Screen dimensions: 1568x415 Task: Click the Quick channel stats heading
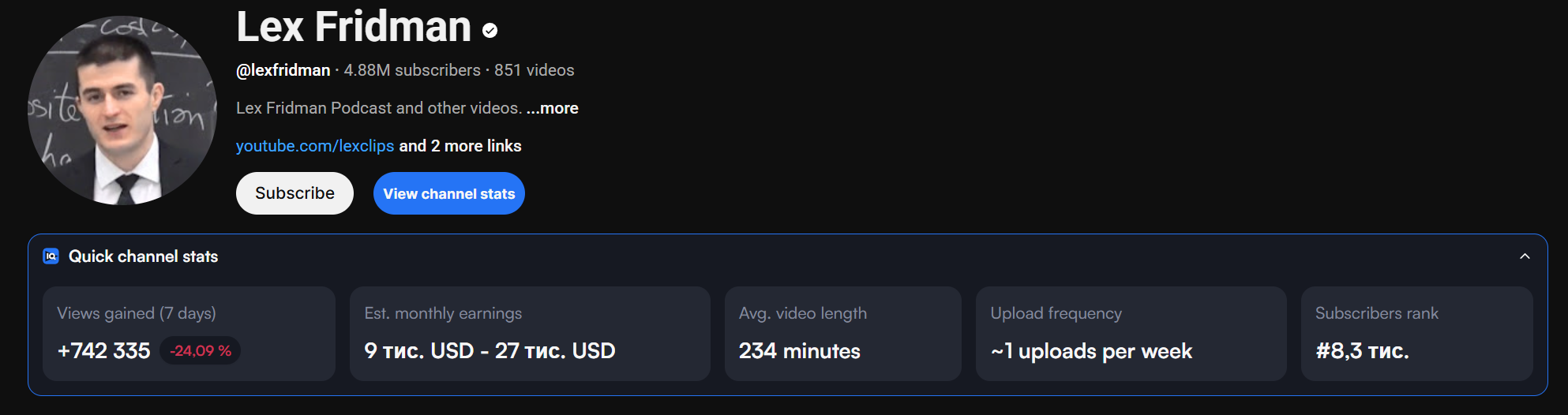pos(143,256)
